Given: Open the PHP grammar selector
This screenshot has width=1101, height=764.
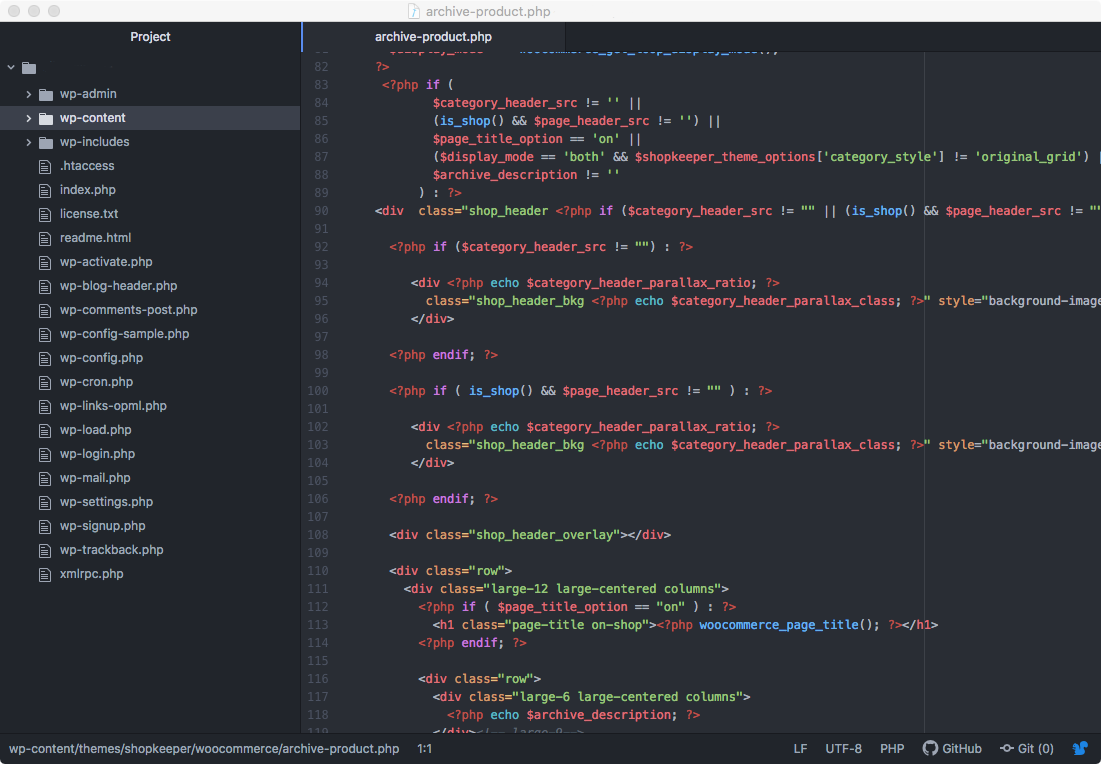Looking at the screenshot, I should 892,749.
